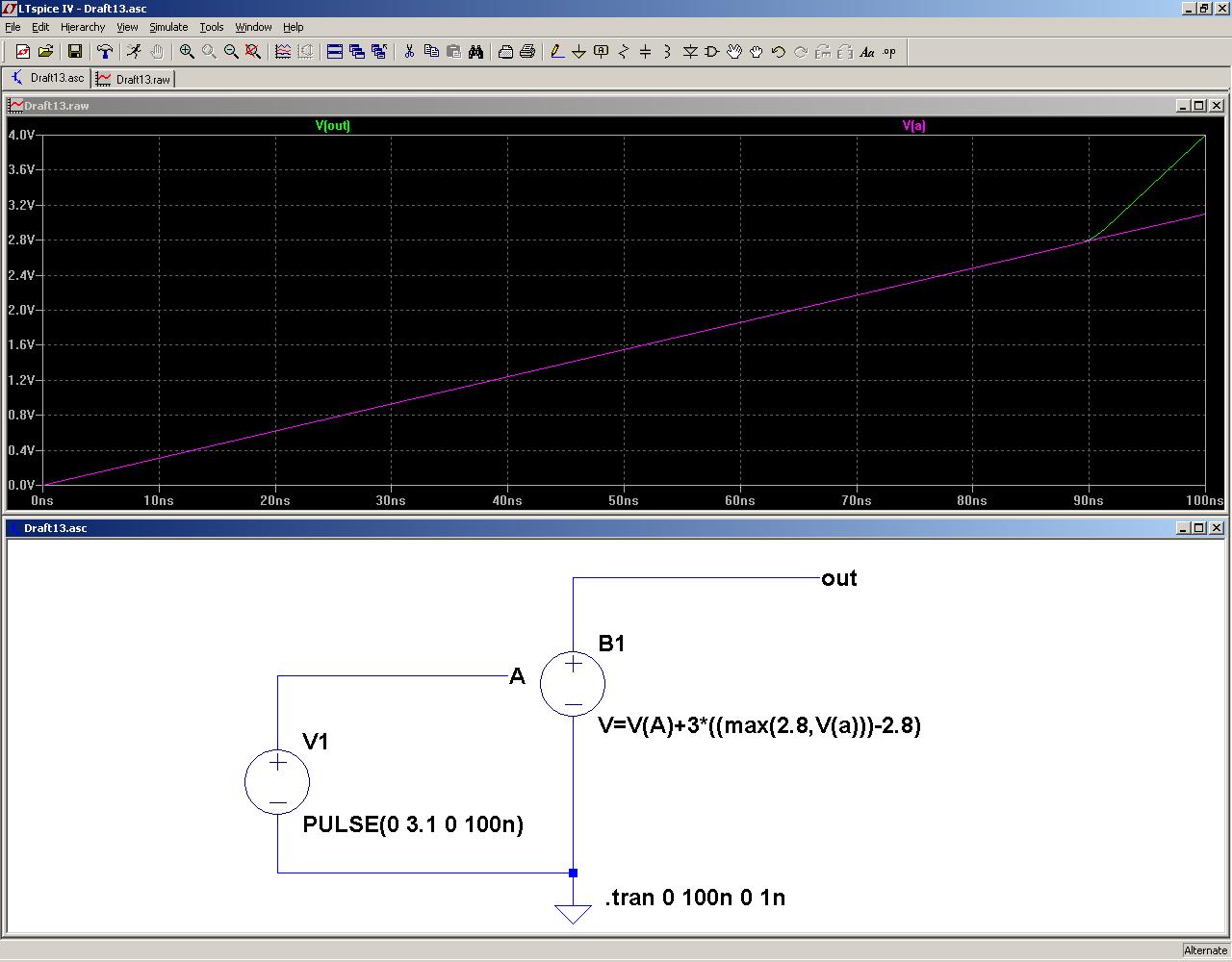Create a new schematic from the toolbar
The height and width of the screenshot is (962, 1232).
(x=23, y=52)
